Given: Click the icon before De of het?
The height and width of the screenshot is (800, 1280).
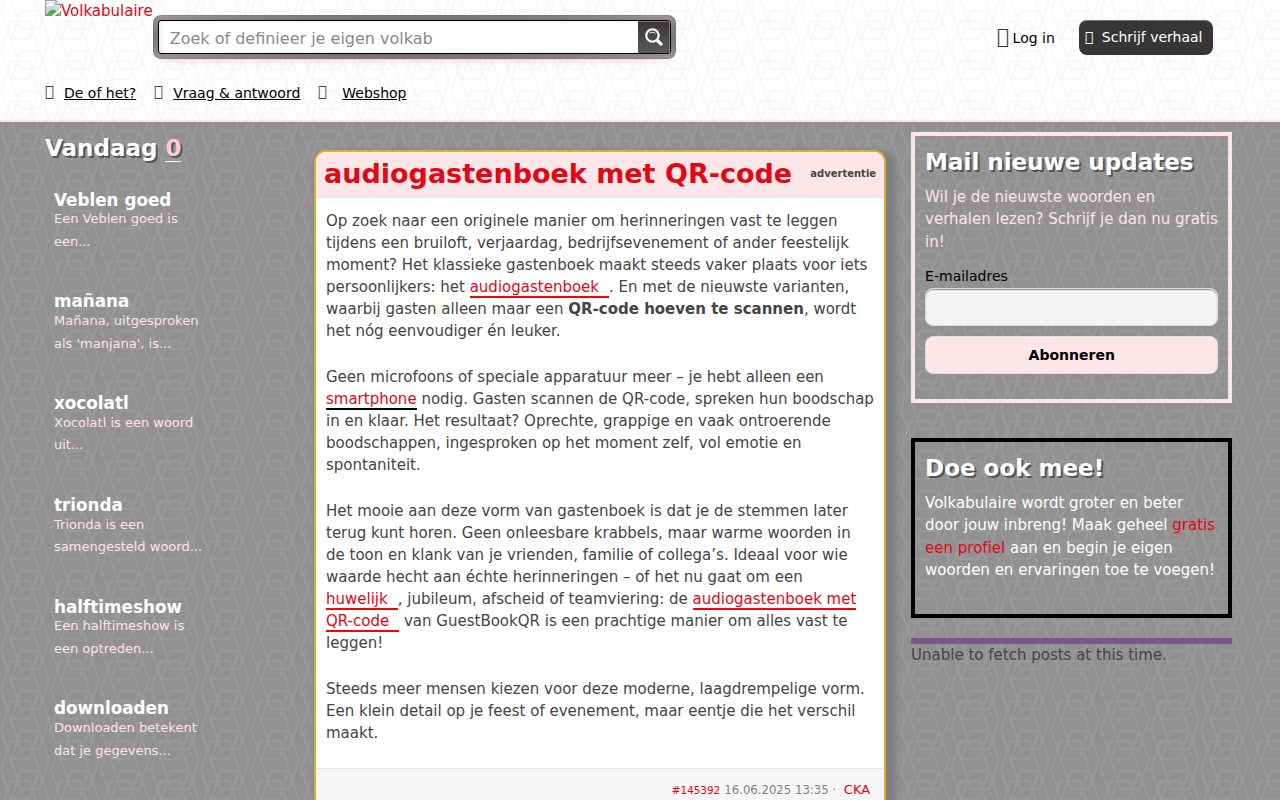Looking at the screenshot, I should point(50,93).
